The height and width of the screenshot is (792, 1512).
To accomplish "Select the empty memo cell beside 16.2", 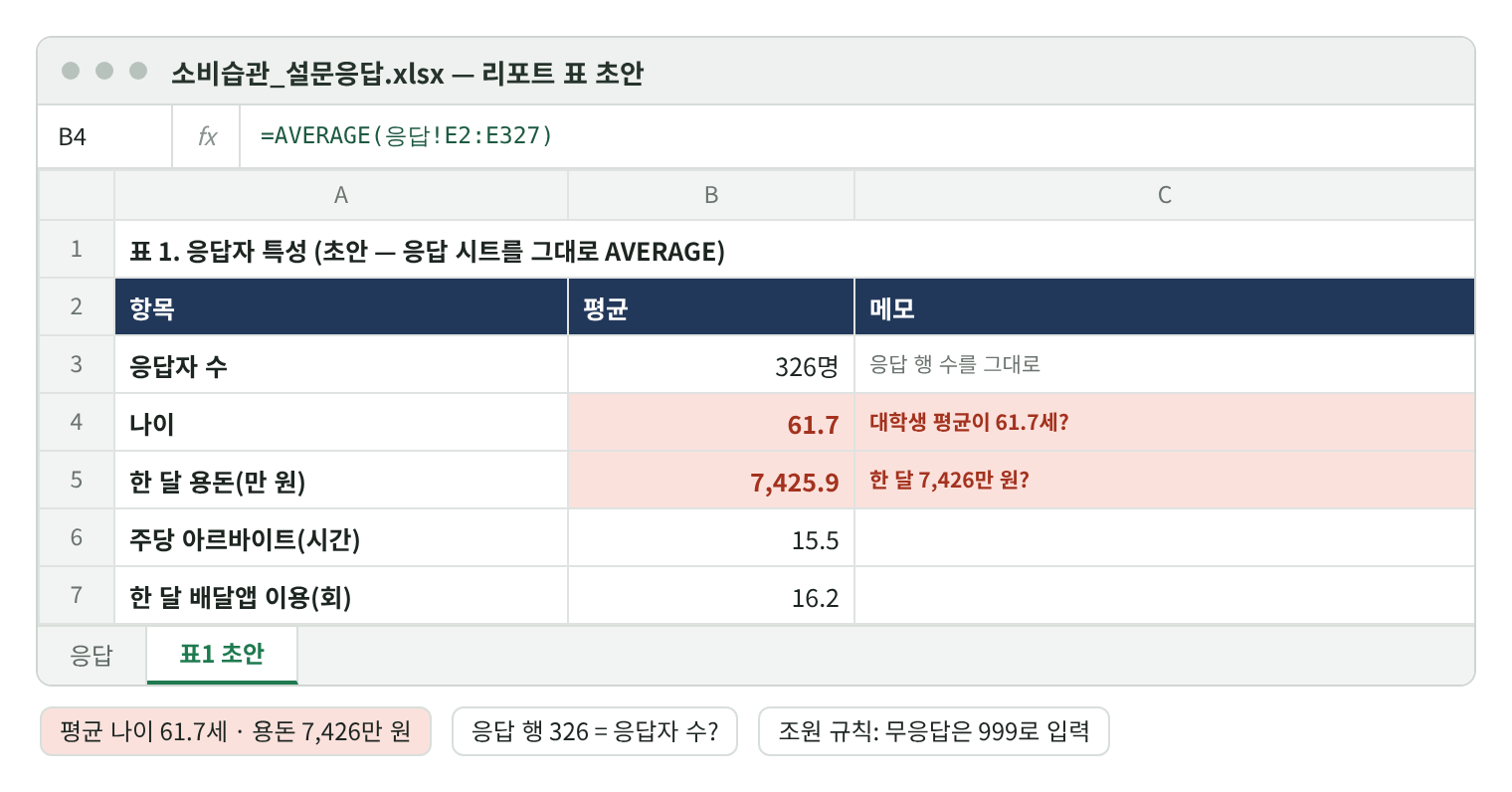I will coord(1165,596).
